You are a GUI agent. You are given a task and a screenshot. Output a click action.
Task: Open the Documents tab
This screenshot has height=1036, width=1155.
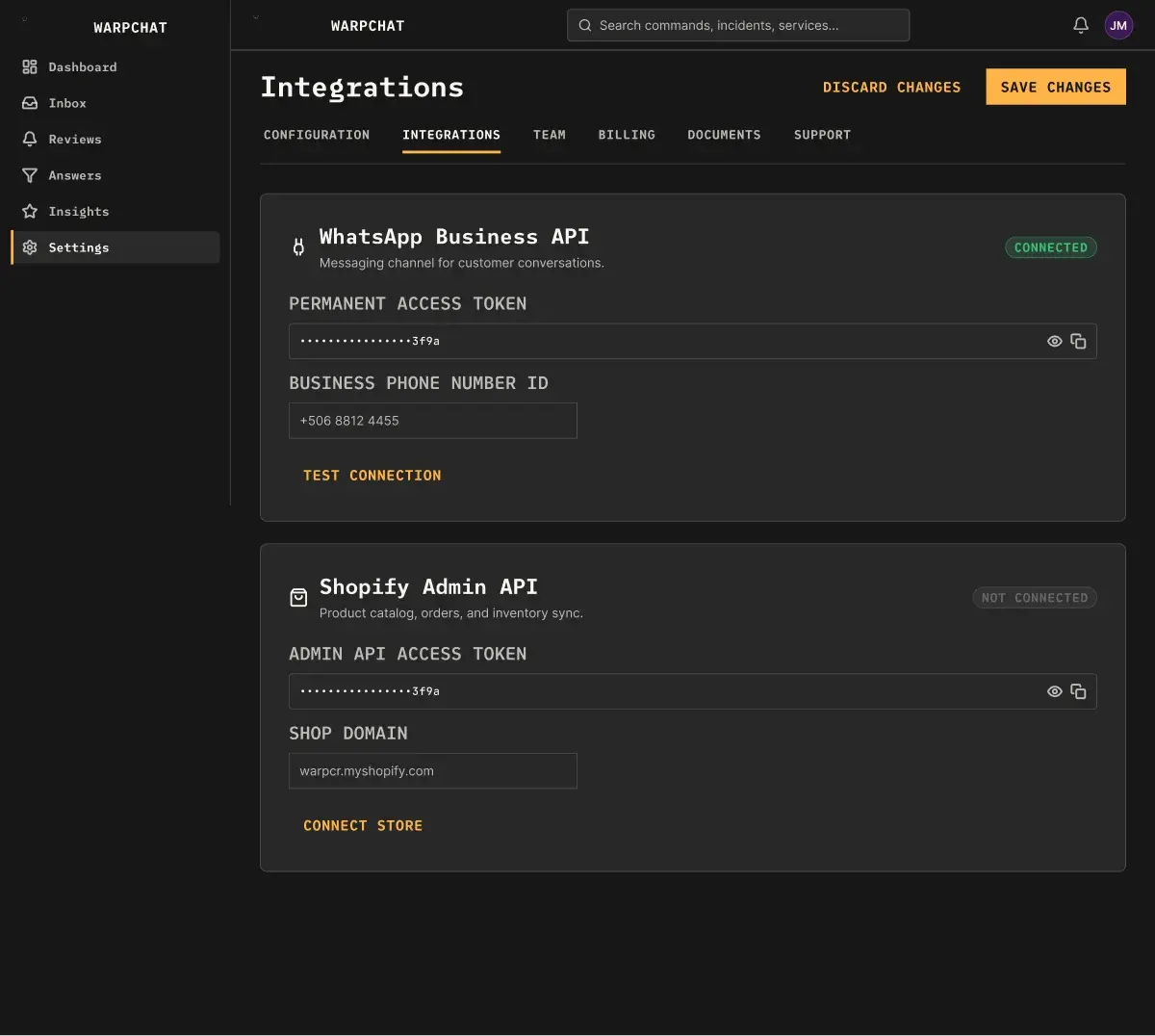pyautogui.click(x=724, y=135)
